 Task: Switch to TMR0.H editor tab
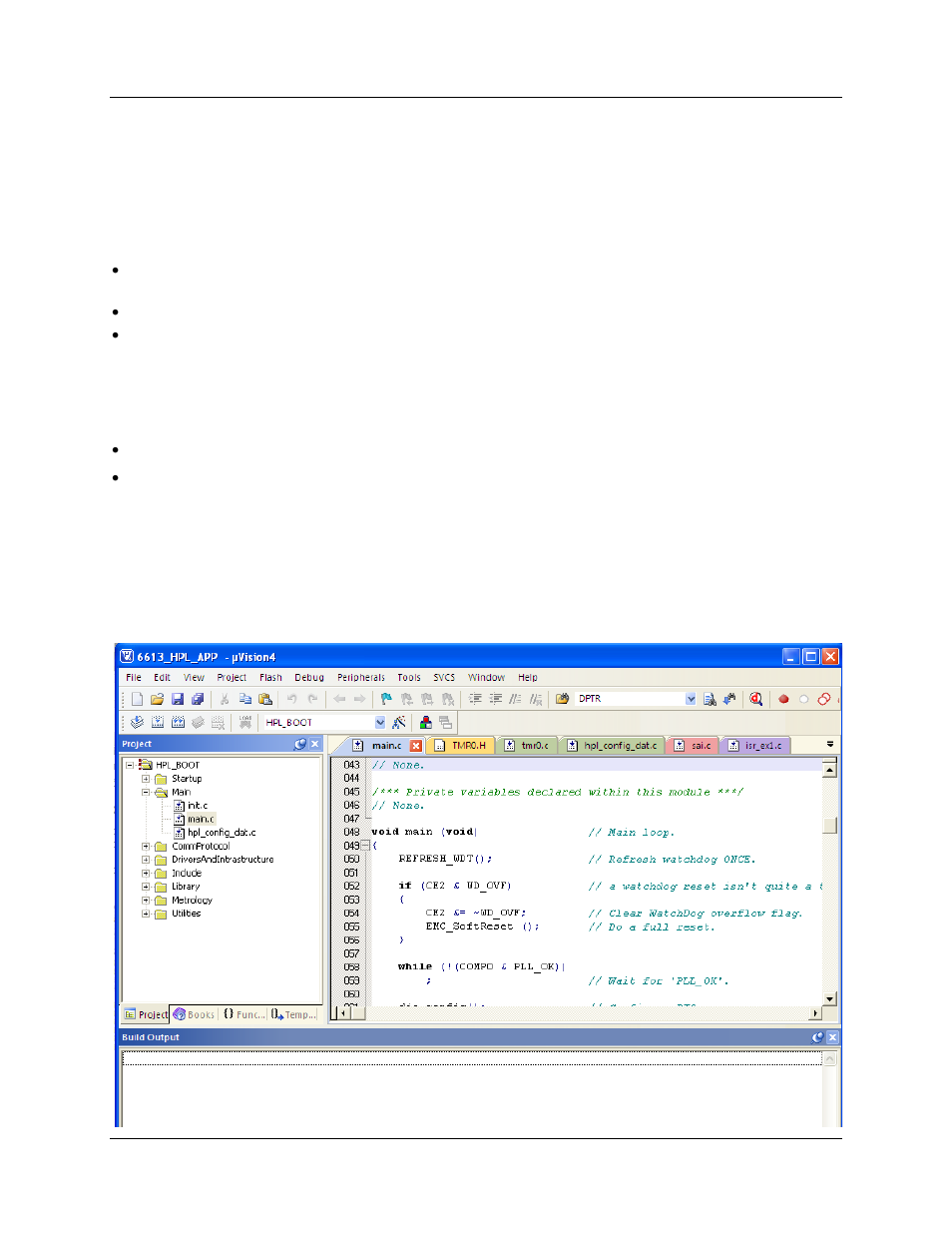460,746
